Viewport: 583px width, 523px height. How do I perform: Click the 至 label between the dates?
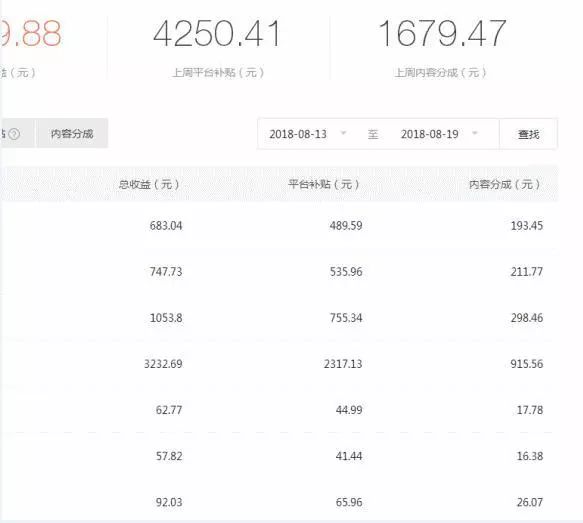point(373,134)
